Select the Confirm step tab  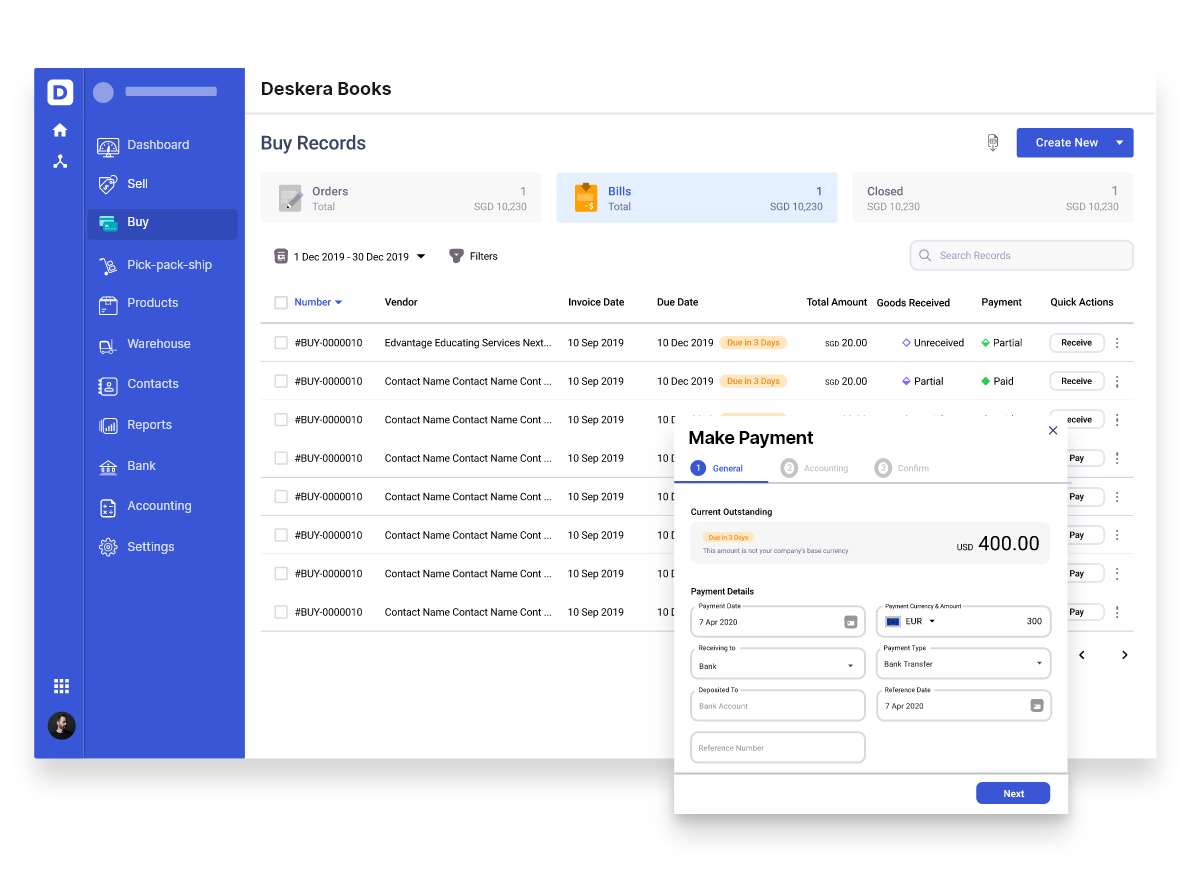tap(902, 469)
